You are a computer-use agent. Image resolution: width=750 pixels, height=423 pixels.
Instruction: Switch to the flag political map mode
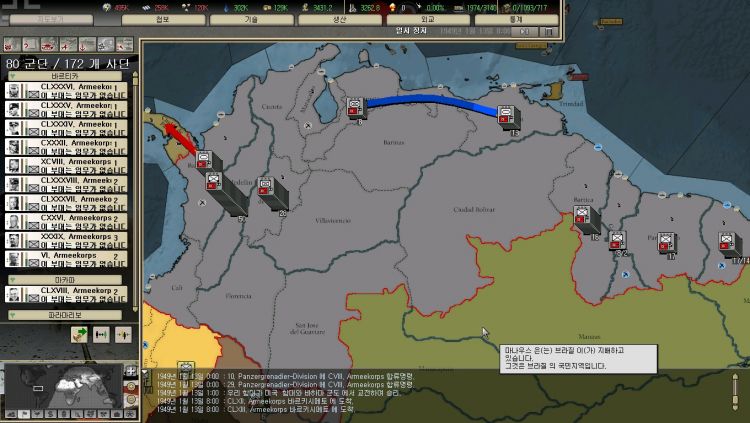[x=24, y=414]
